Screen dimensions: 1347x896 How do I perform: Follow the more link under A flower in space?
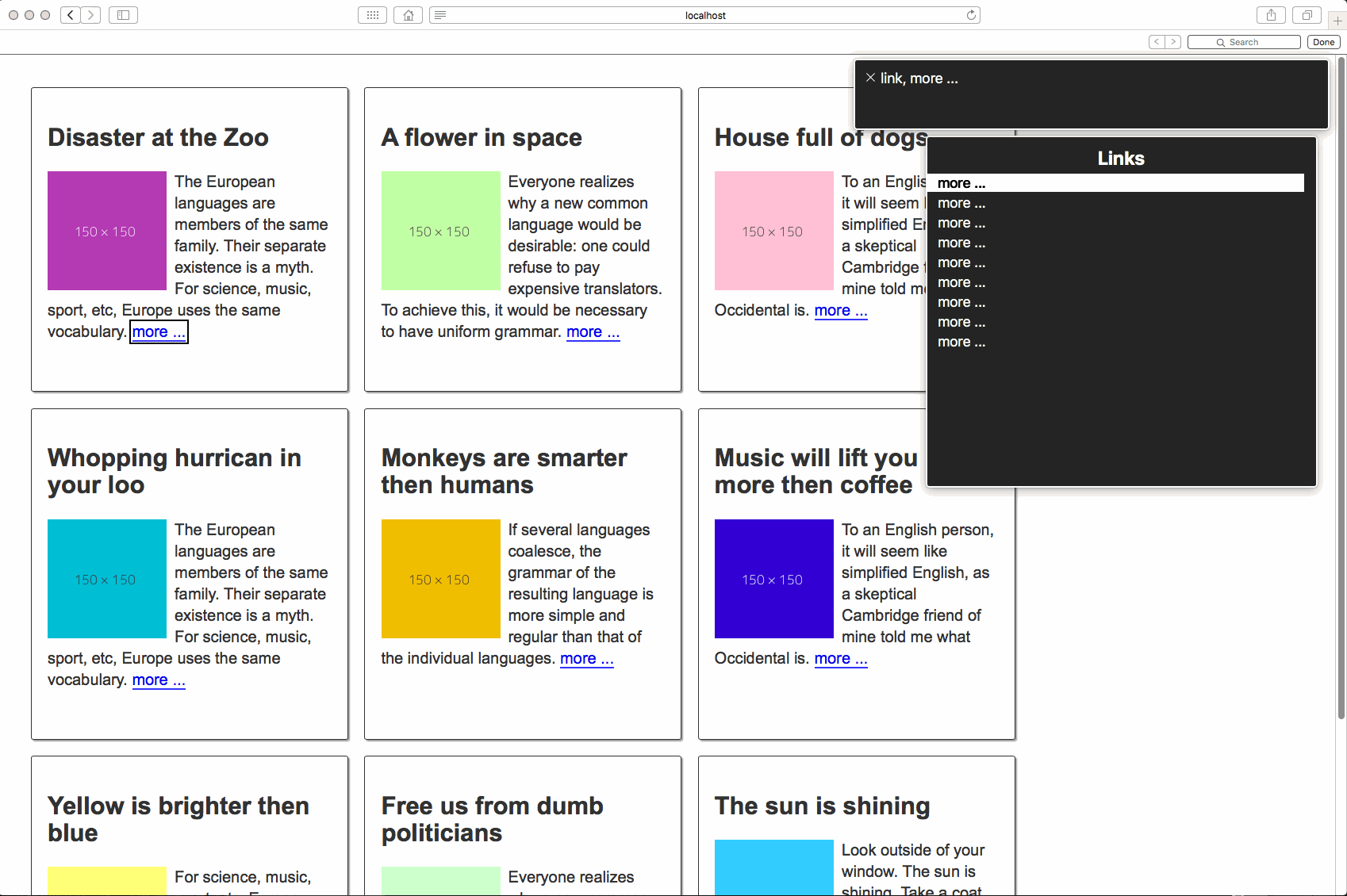tap(593, 331)
